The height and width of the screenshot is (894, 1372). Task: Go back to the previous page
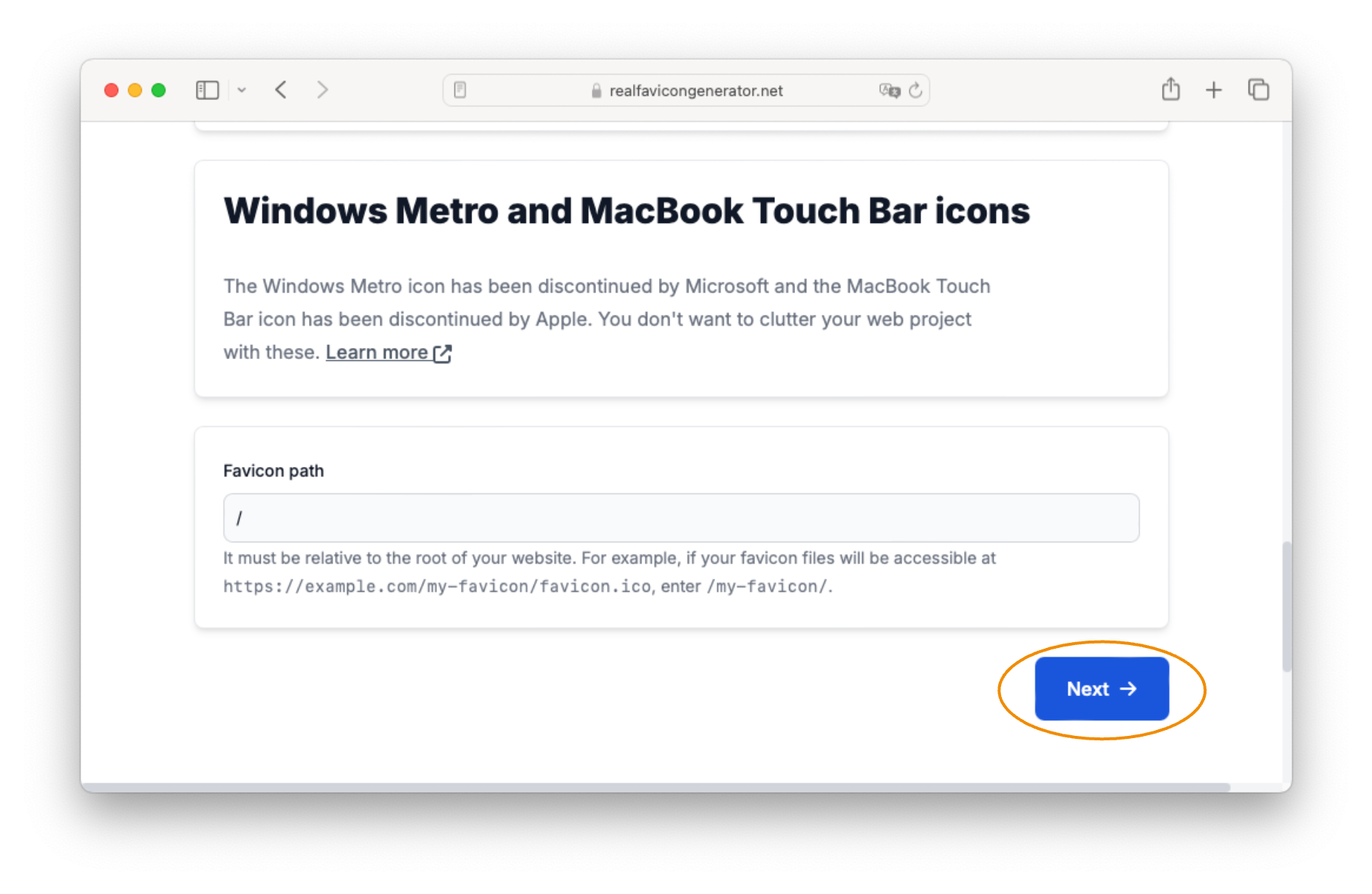click(281, 90)
